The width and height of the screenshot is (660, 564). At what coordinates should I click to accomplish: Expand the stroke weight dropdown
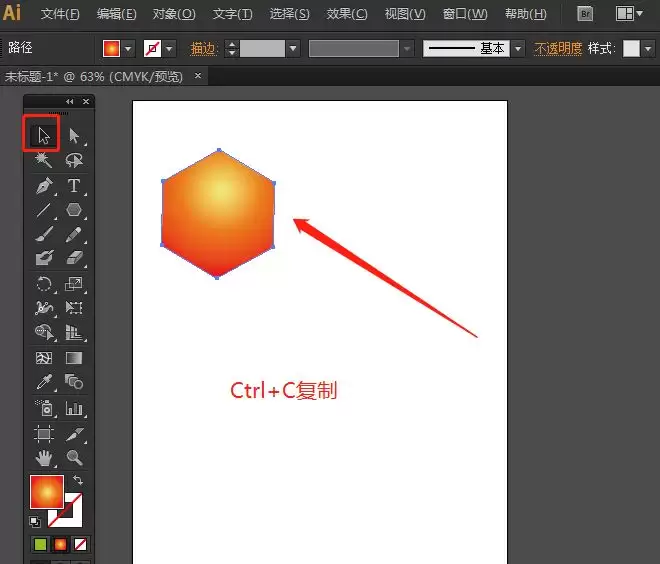293,48
